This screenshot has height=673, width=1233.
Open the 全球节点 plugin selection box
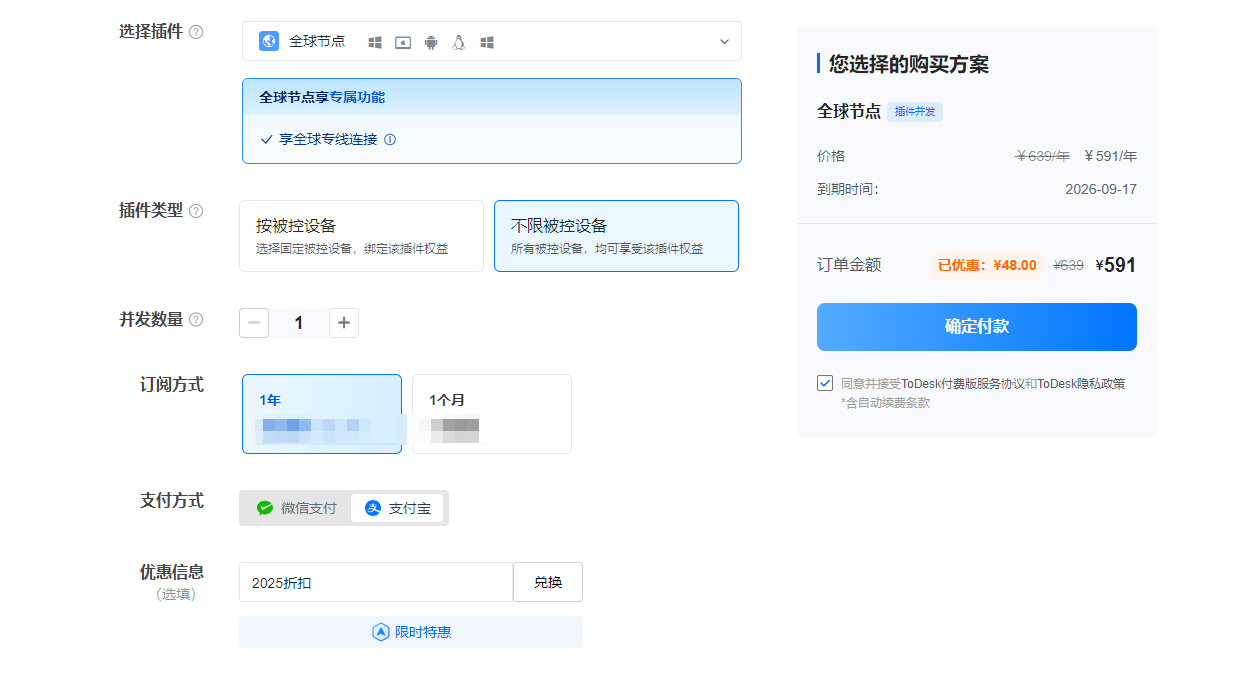pos(492,41)
